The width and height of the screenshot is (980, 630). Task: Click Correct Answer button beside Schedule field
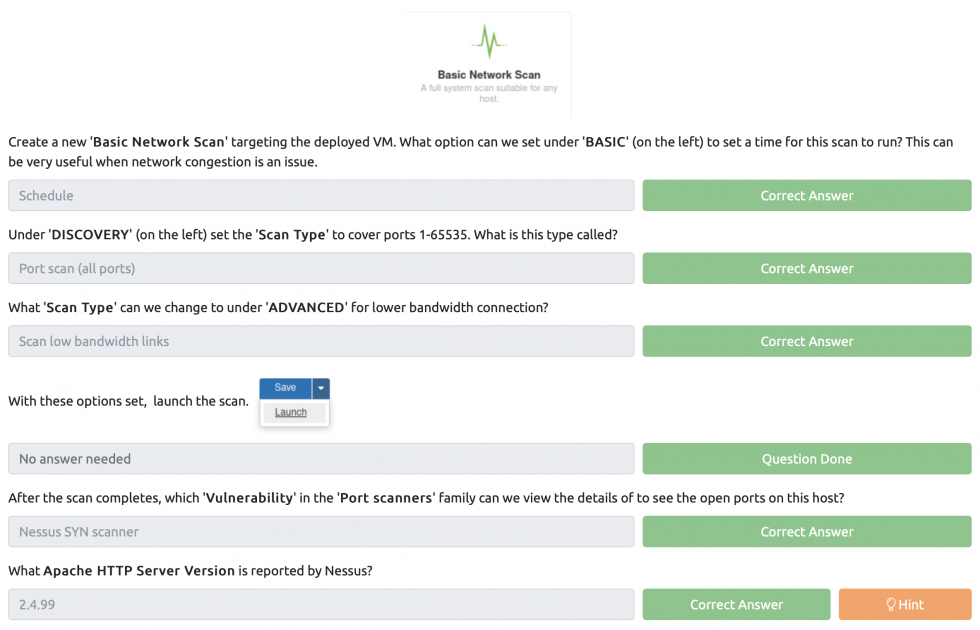[x=806, y=196]
